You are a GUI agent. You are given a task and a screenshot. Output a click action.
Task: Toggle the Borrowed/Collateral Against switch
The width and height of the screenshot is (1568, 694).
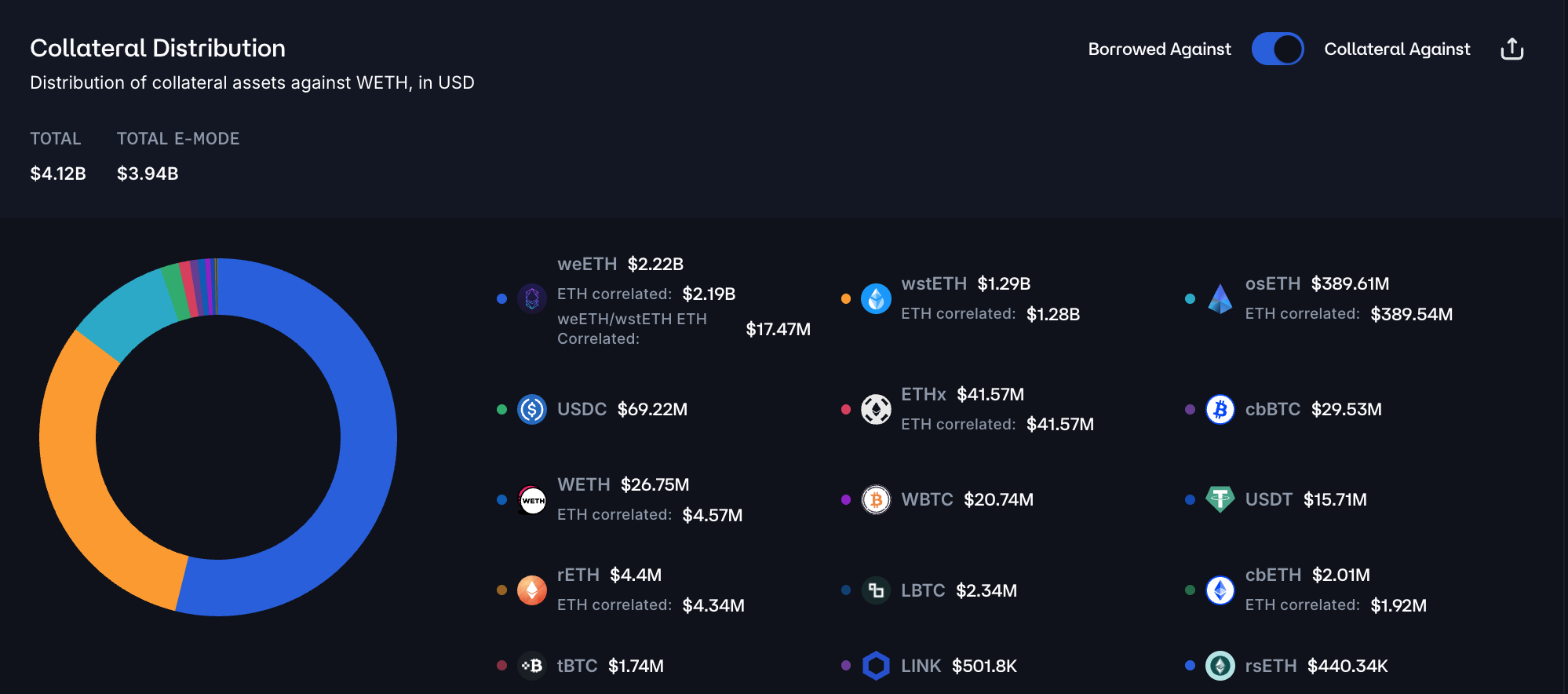click(1277, 49)
